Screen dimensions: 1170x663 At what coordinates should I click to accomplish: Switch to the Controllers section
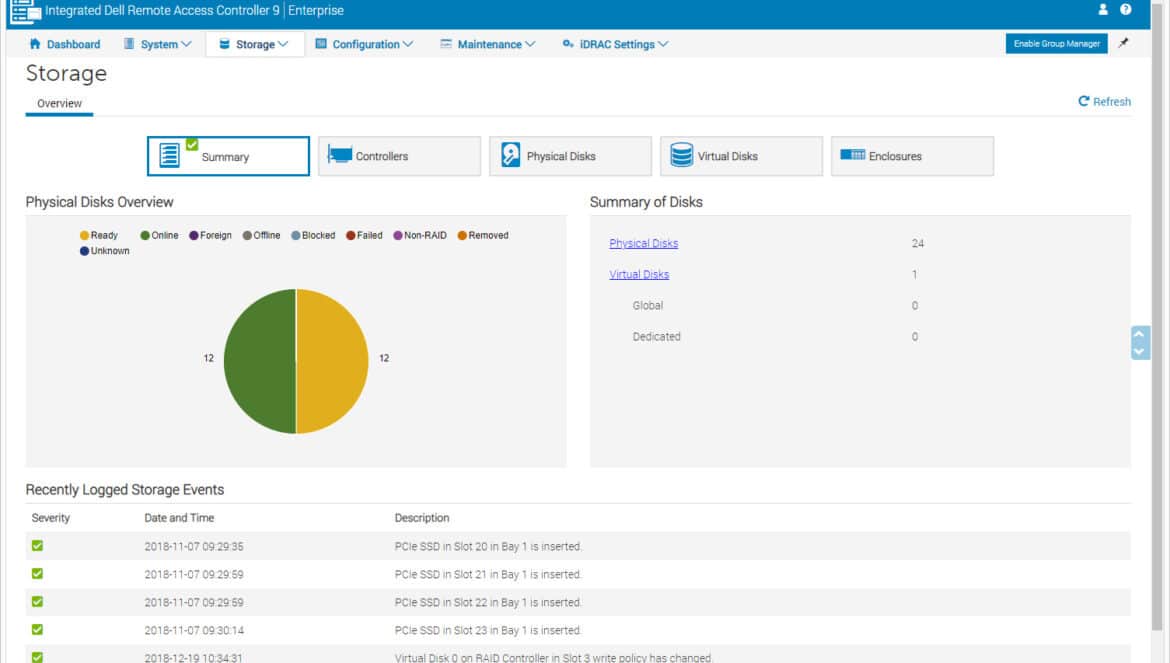pyautogui.click(x=399, y=156)
